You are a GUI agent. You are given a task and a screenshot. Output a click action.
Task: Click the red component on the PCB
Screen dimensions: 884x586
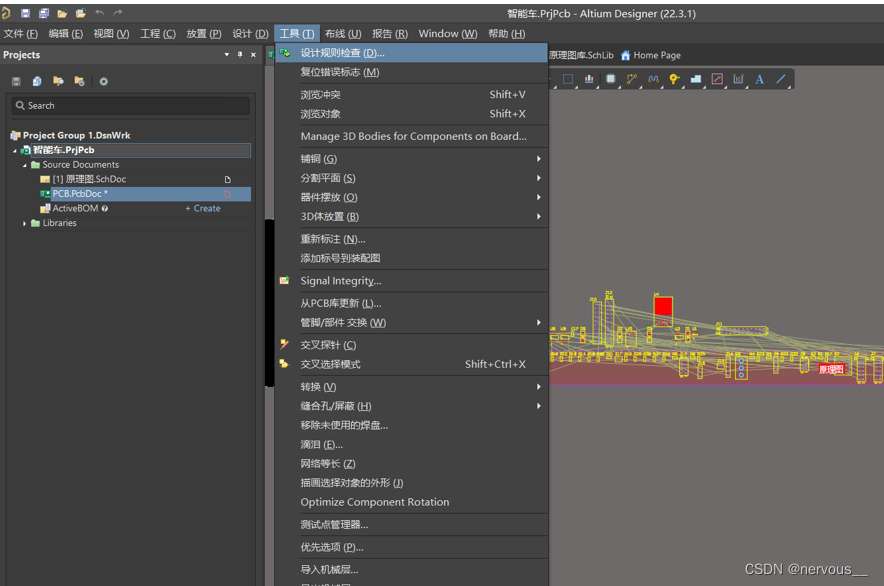(x=663, y=306)
